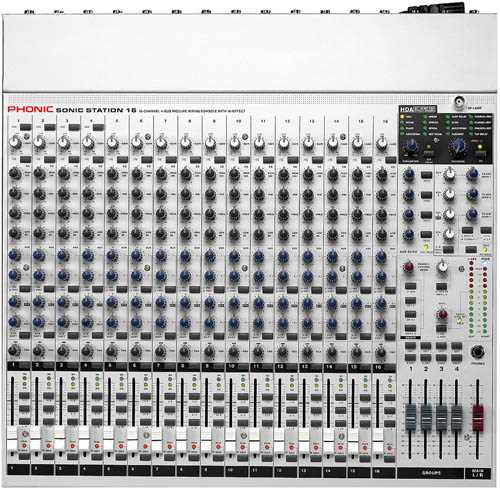Click channel 1's button just below the gain knob
The image size is (500, 490).
point(25,160)
